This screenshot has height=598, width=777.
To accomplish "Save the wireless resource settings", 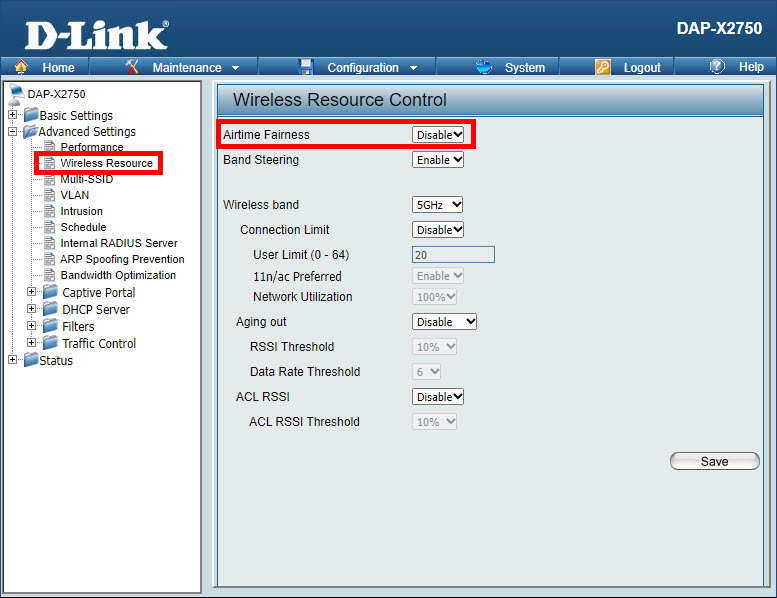I will [x=714, y=461].
